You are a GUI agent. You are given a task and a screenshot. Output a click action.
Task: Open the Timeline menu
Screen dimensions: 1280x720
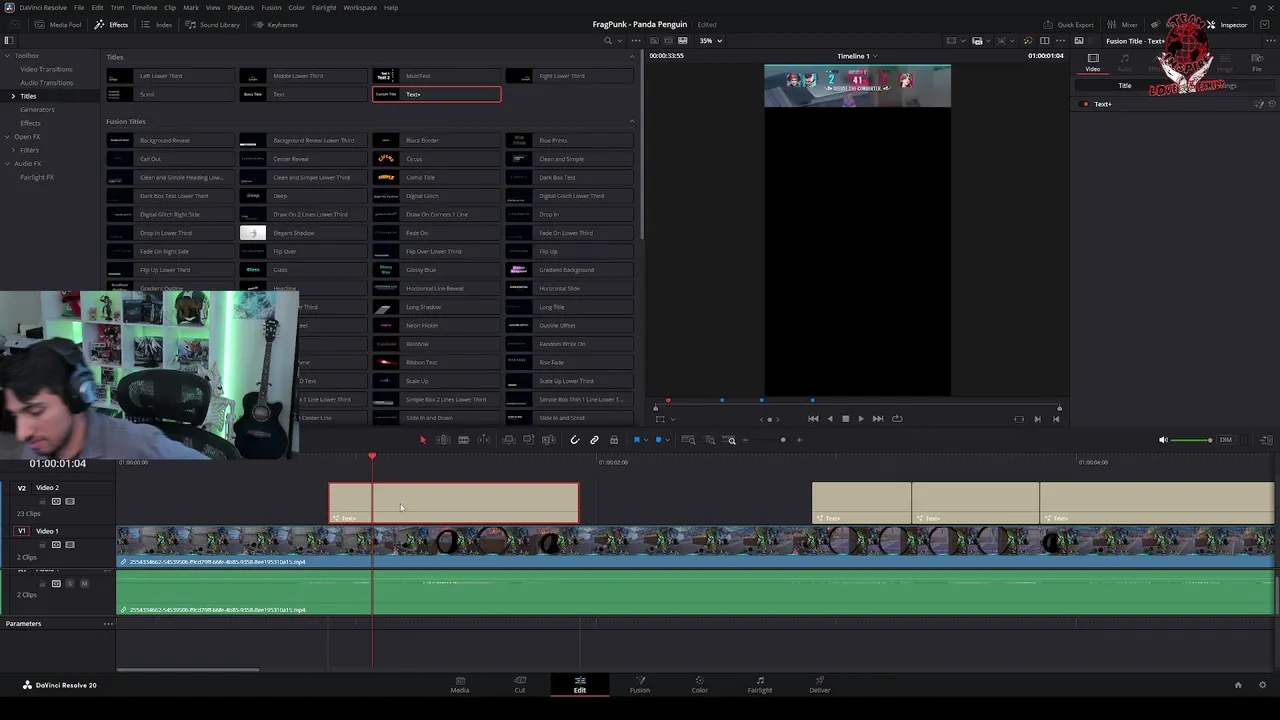coord(144,7)
